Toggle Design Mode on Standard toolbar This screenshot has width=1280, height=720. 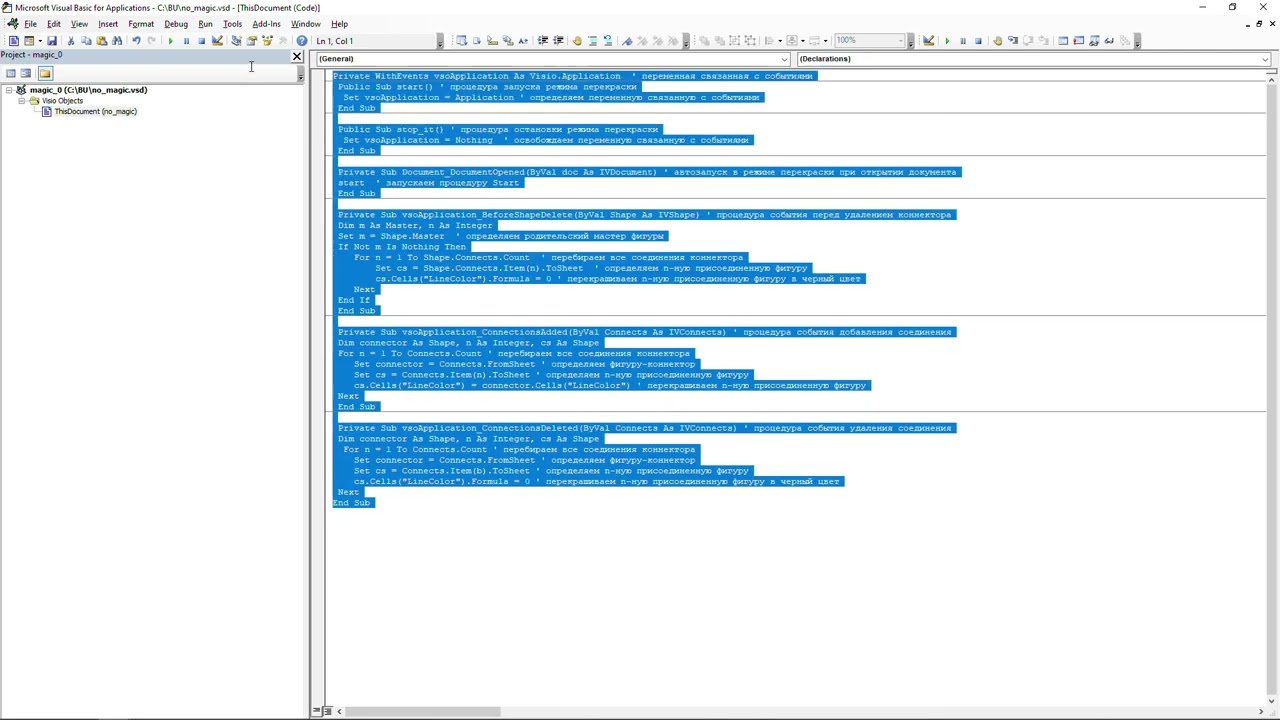[217, 41]
